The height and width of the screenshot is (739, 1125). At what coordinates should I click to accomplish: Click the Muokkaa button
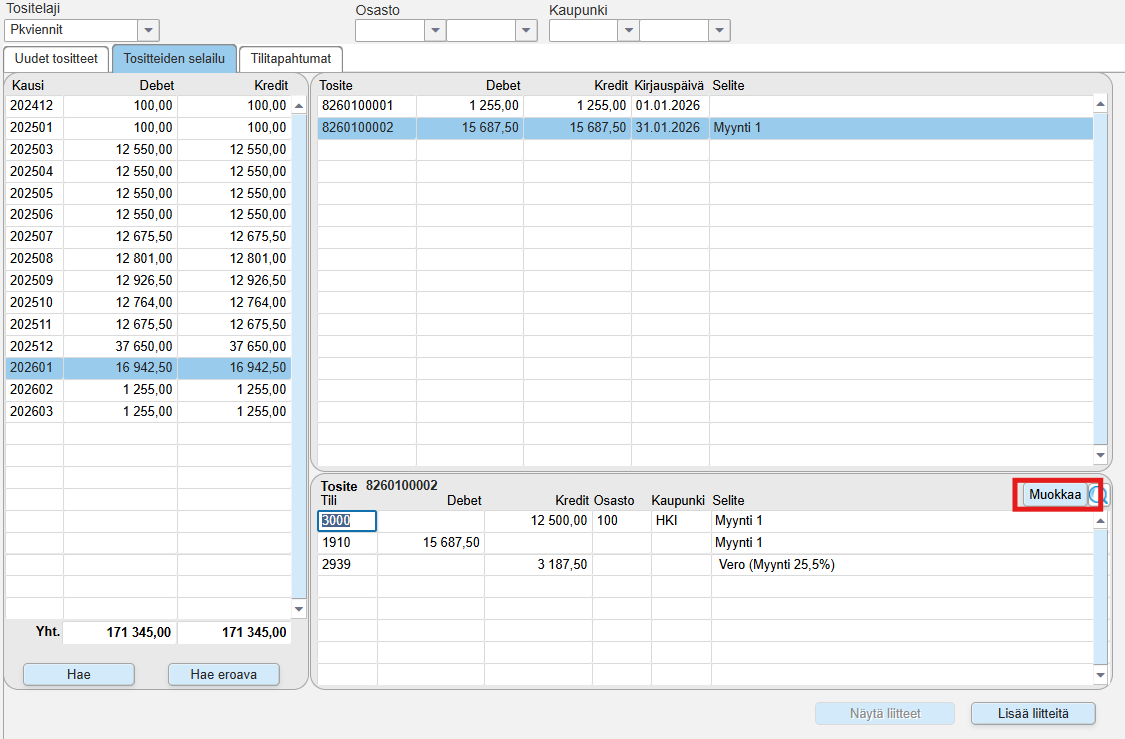coord(1055,494)
